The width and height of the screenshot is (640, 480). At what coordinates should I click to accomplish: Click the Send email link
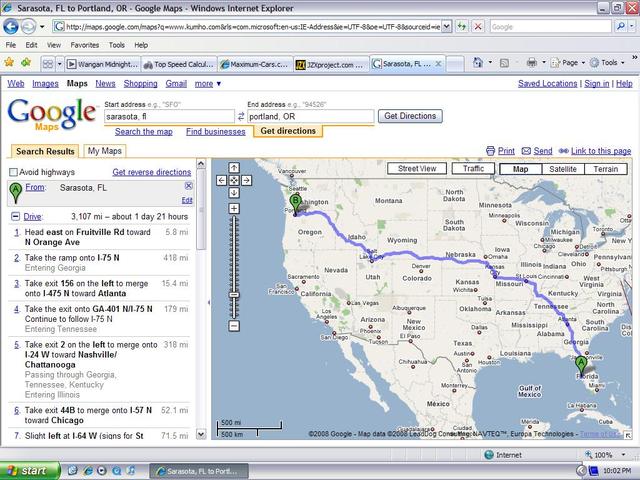click(542, 151)
